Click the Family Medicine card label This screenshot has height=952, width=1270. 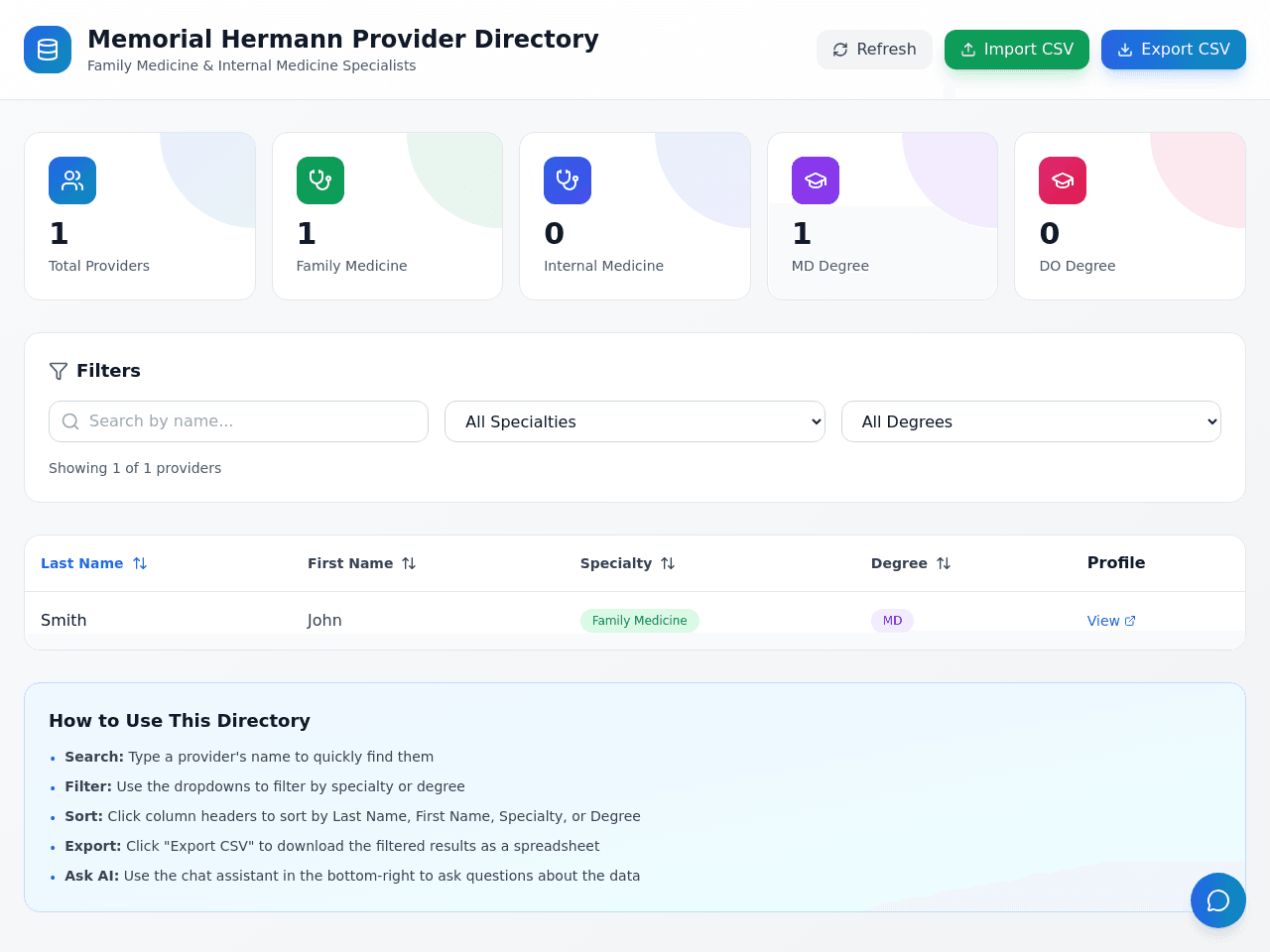click(x=352, y=266)
